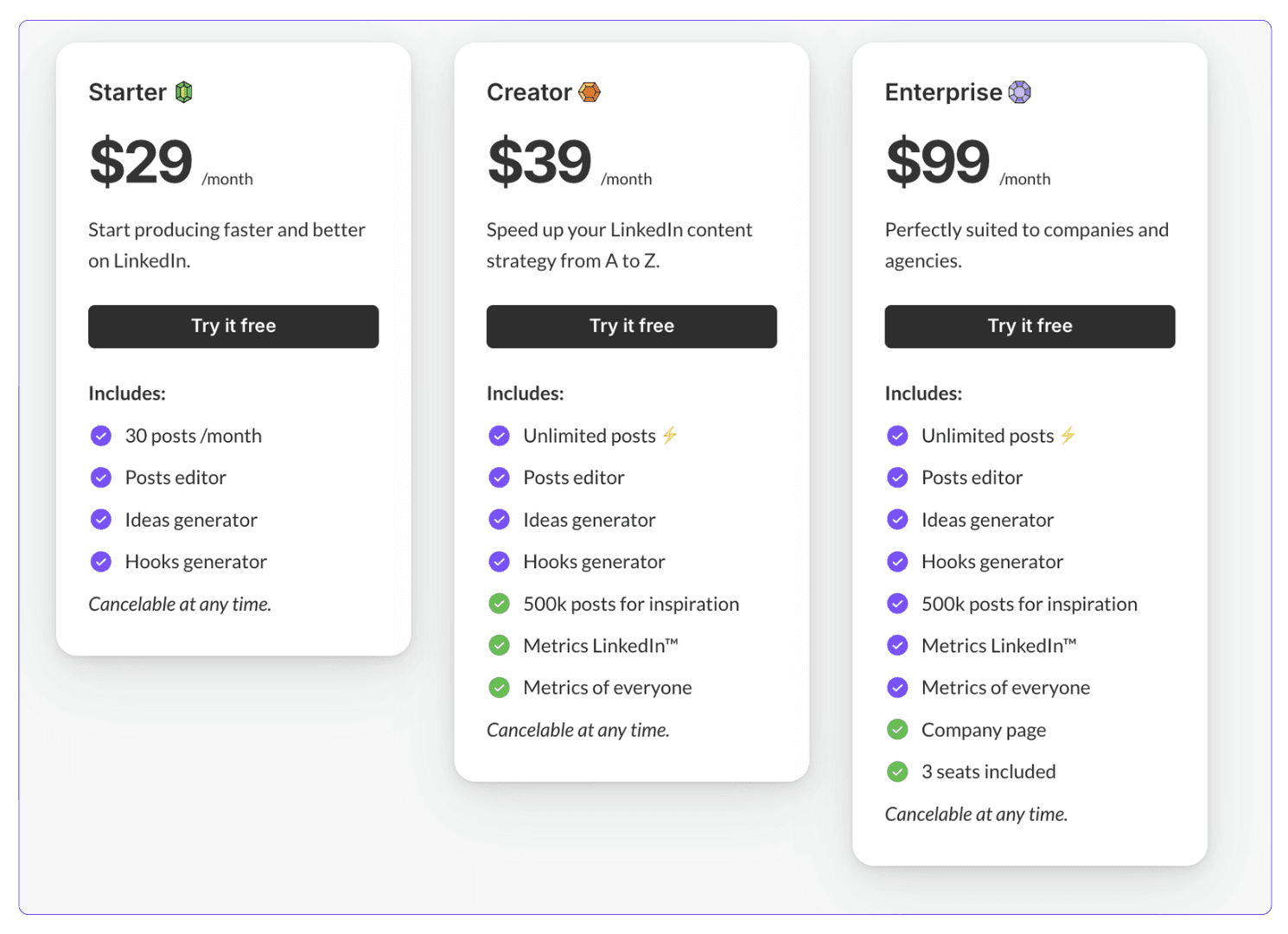Click the $29 Starter price
Screen dimensions: 1288x934
(x=141, y=162)
